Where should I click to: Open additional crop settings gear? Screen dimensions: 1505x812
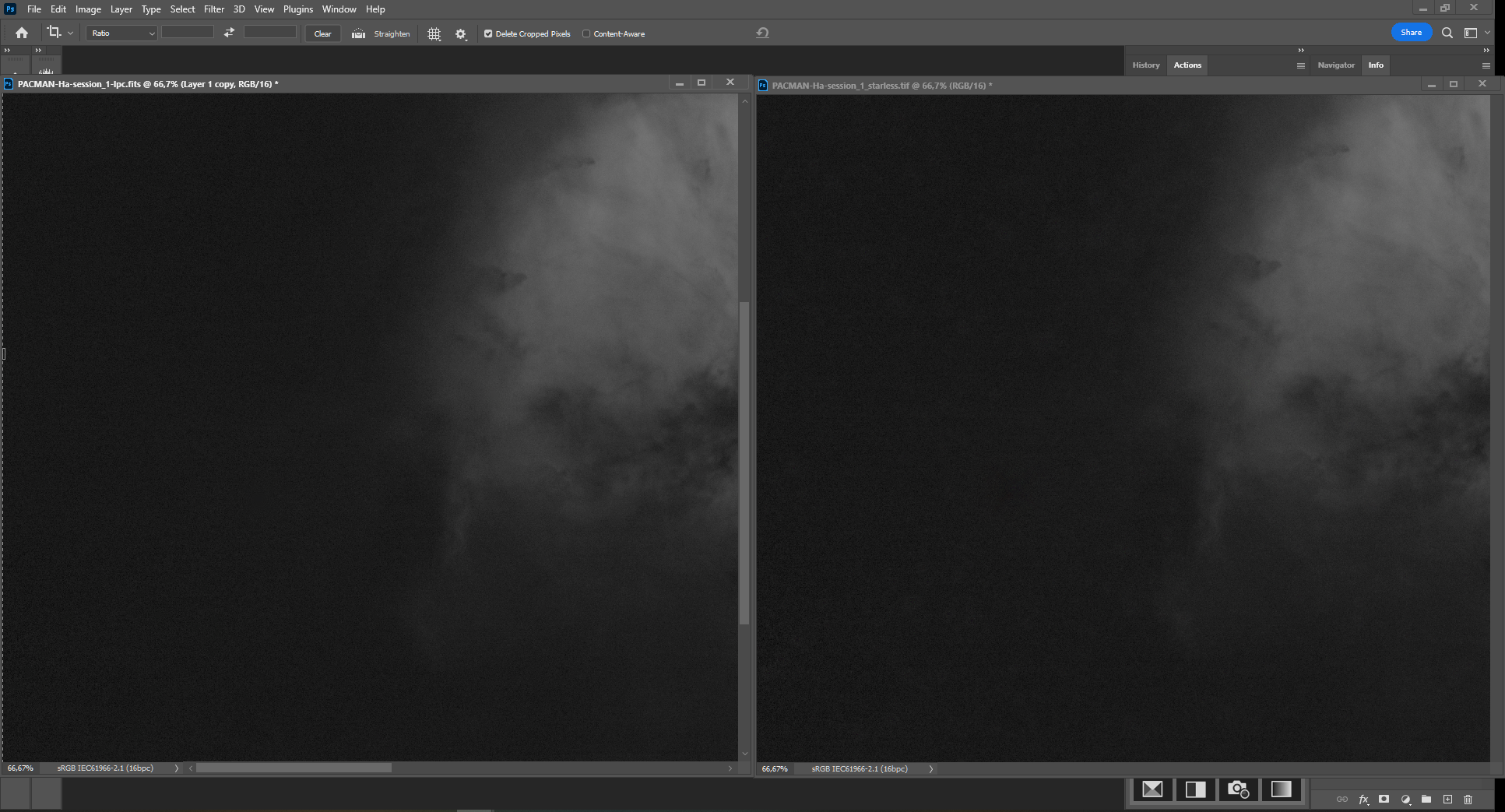pyautogui.click(x=461, y=33)
